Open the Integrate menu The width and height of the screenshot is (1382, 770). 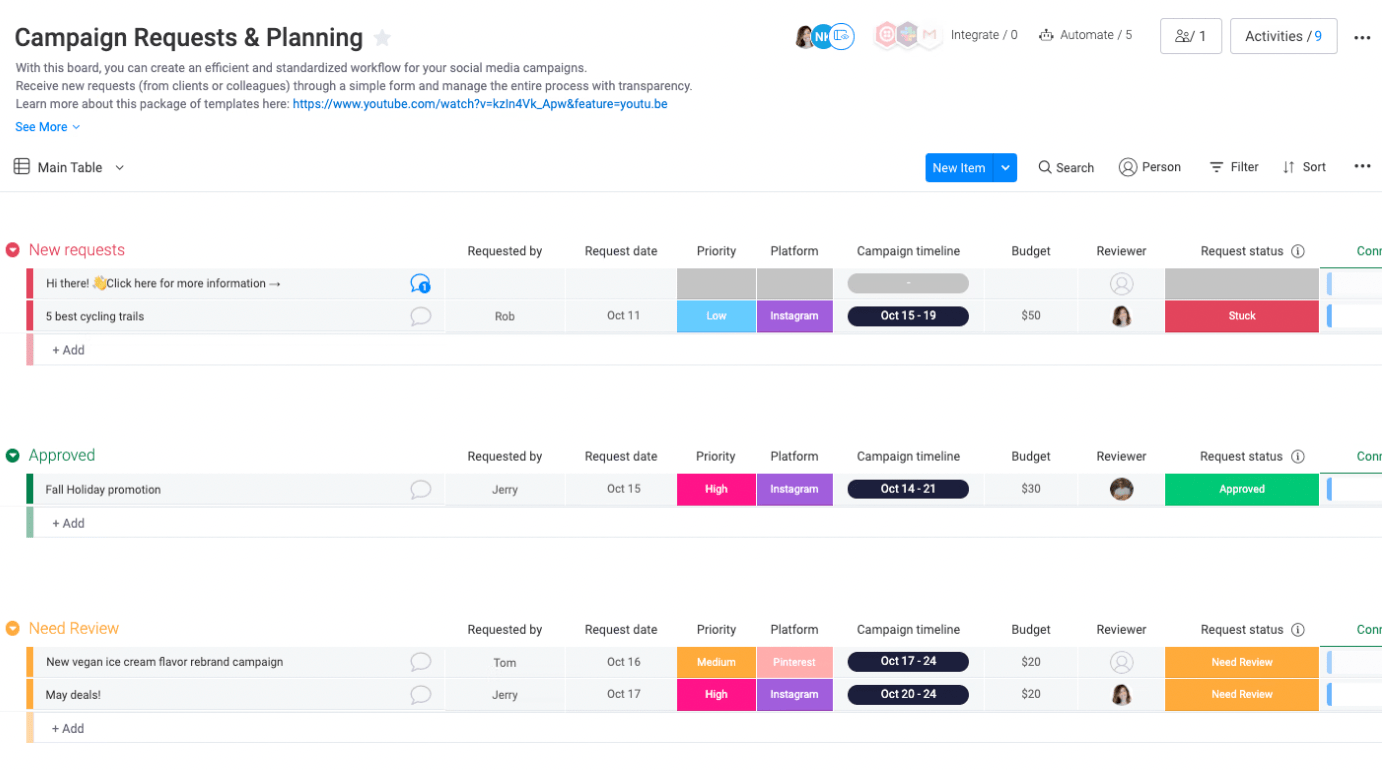(983, 35)
